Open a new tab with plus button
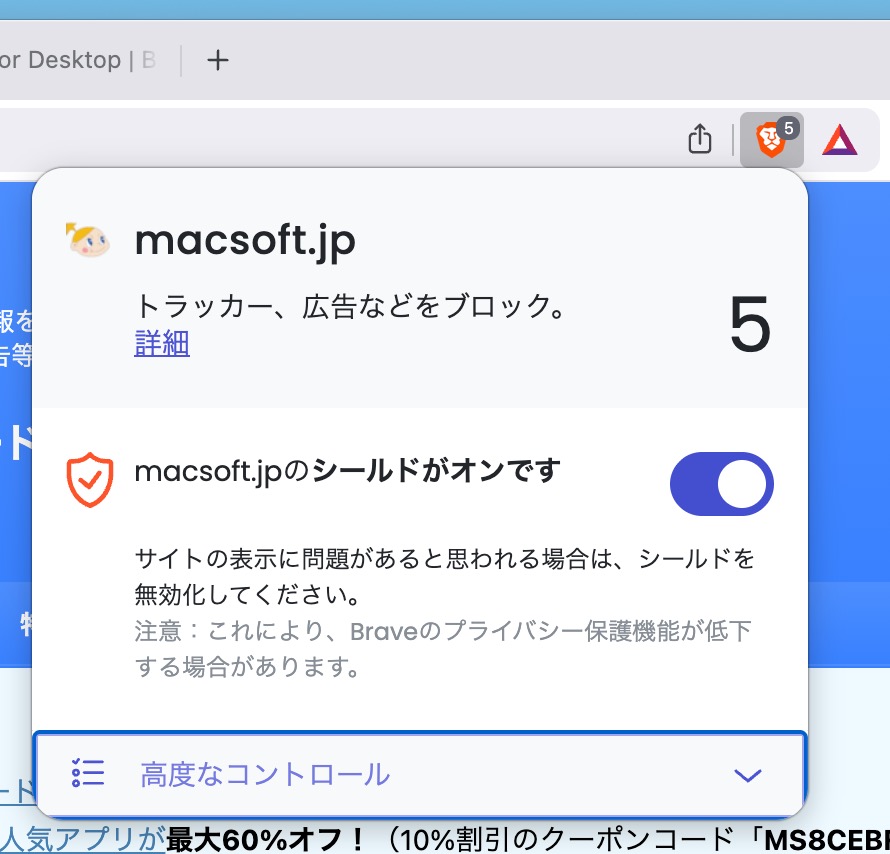 [217, 61]
